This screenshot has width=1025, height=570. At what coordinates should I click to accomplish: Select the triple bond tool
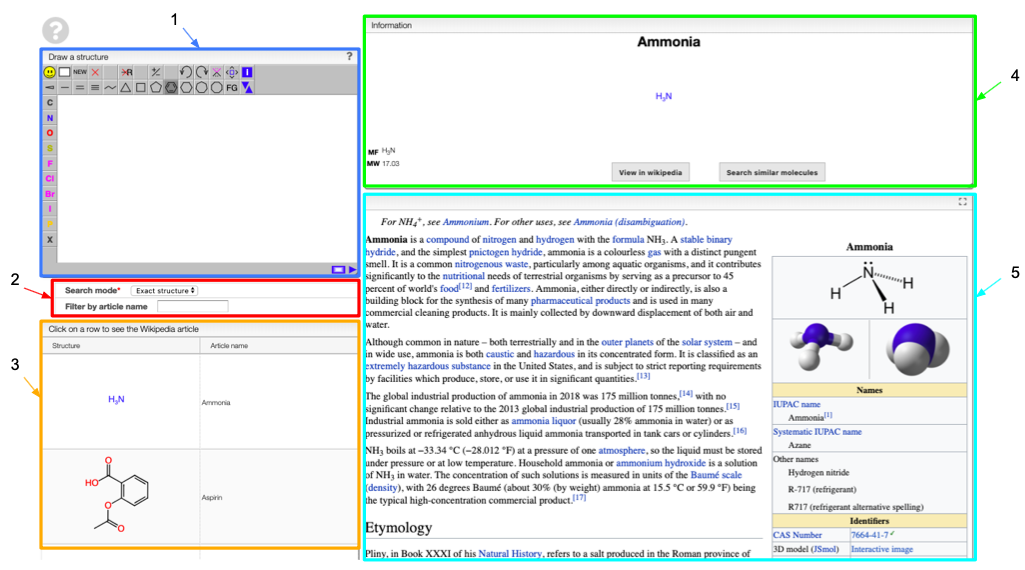pos(95,88)
